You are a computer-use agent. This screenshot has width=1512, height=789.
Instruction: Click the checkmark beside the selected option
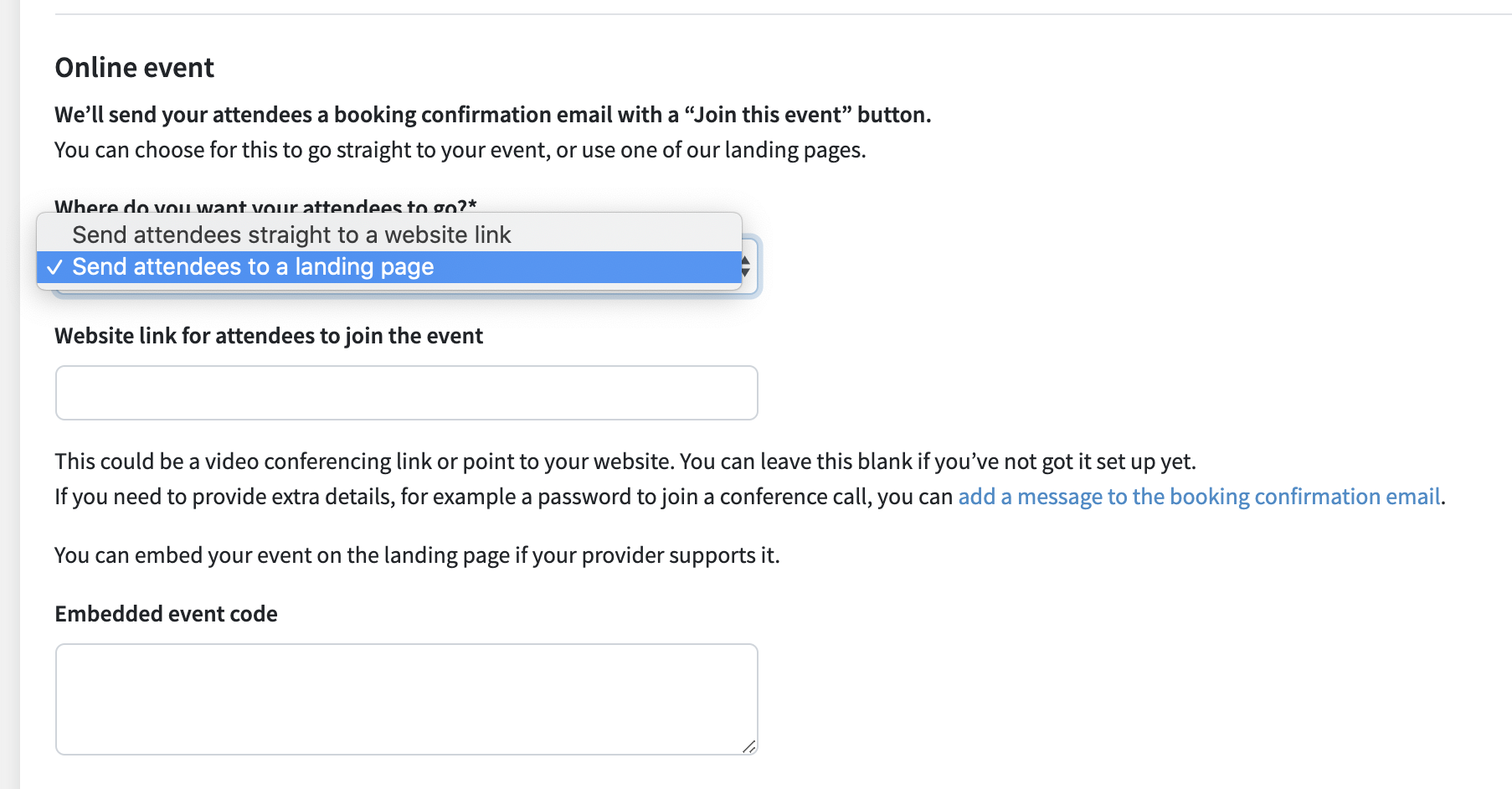point(54,268)
